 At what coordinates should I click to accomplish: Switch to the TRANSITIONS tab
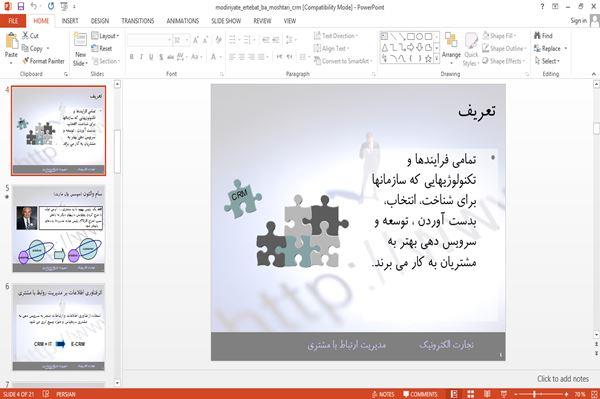coord(138,21)
